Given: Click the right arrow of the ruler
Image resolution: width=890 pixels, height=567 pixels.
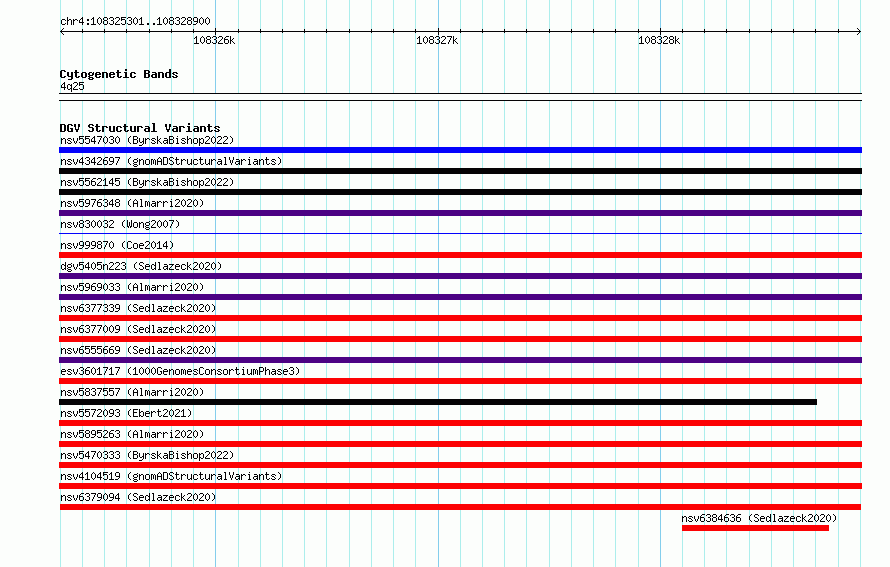Looking at the screenshot, I should (x=859, y=31).
